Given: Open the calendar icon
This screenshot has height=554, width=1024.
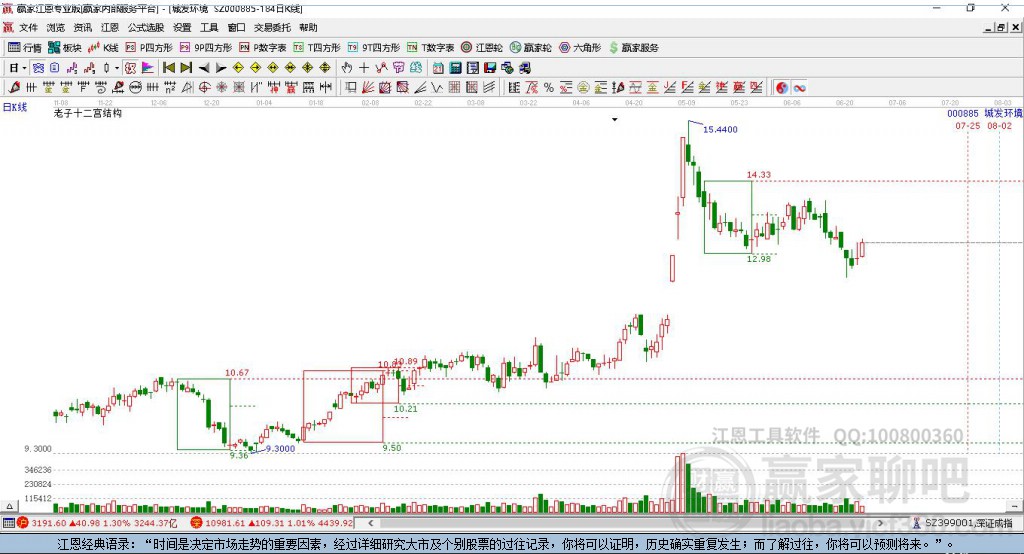Looking at the screenshot, I should pos(438,68).
